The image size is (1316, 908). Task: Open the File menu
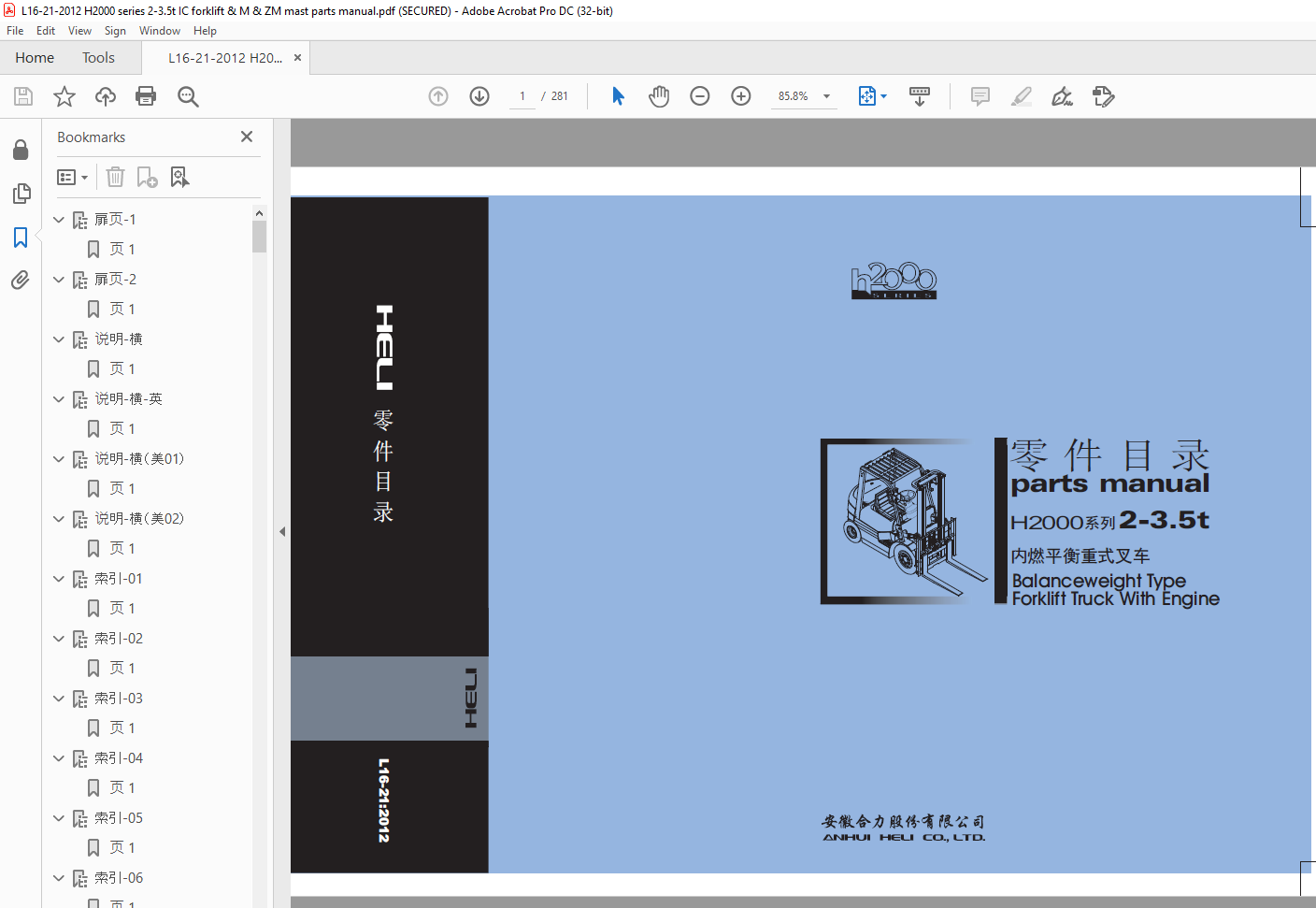[x=15, y=31]
